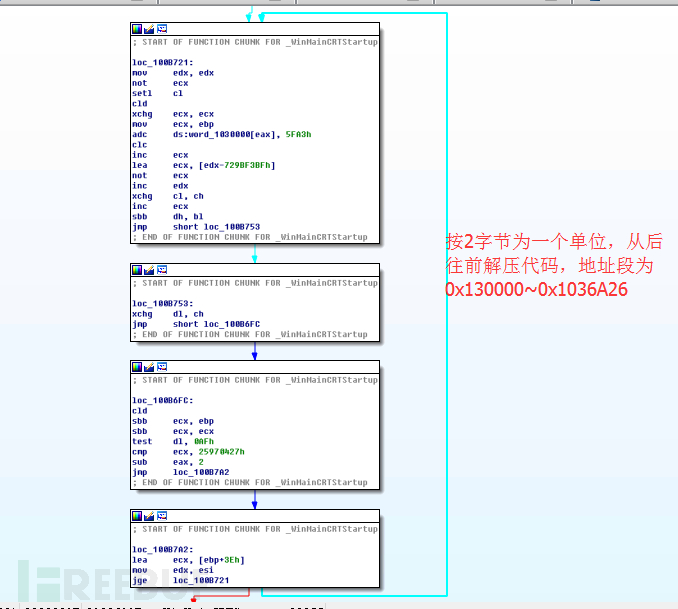Click the 'sbb dh, bl' line

[168, 216]
